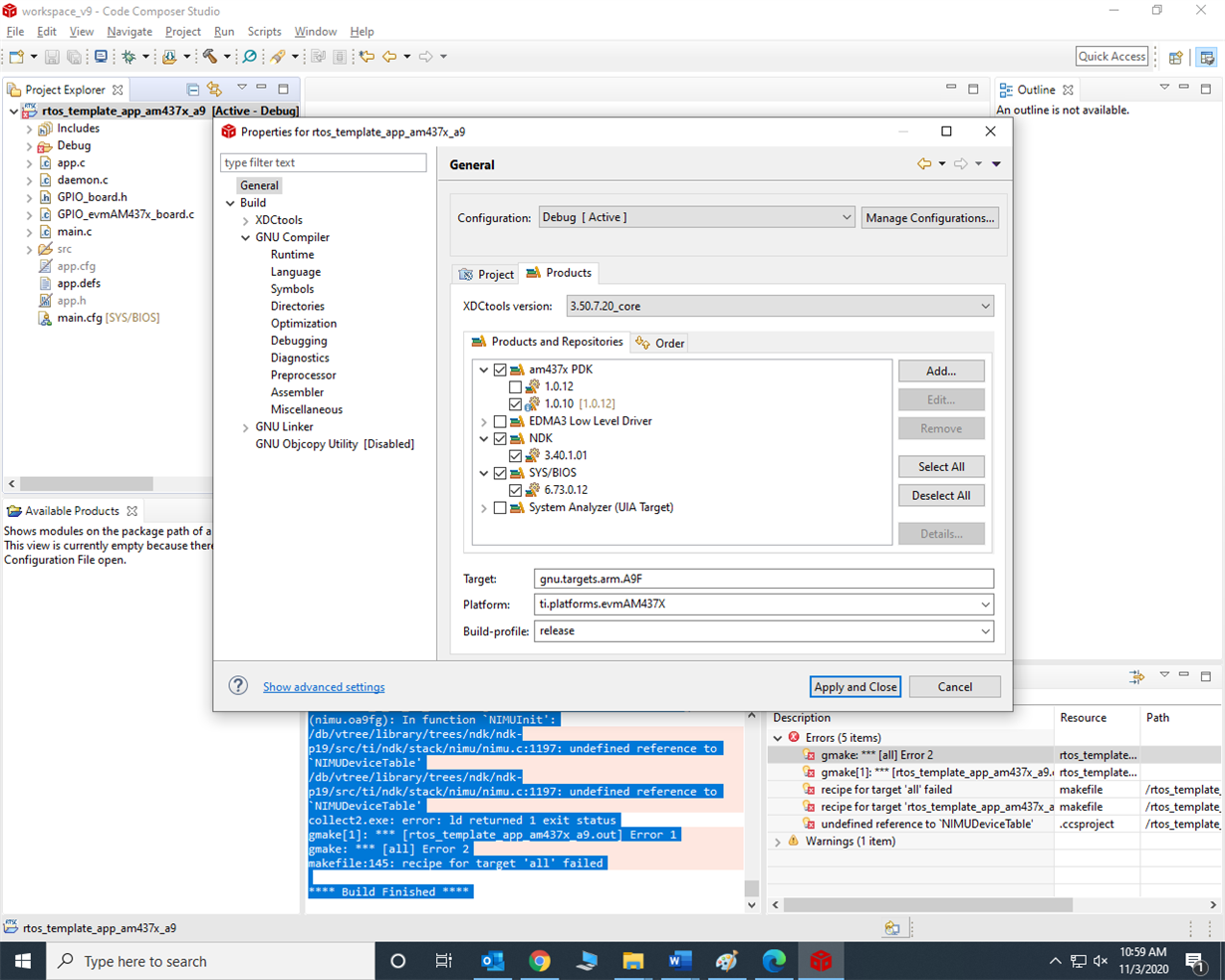The image size is (1225, 980).
Task: Click the Back navigation arrow in main toolbar
Action: [389, 57]
